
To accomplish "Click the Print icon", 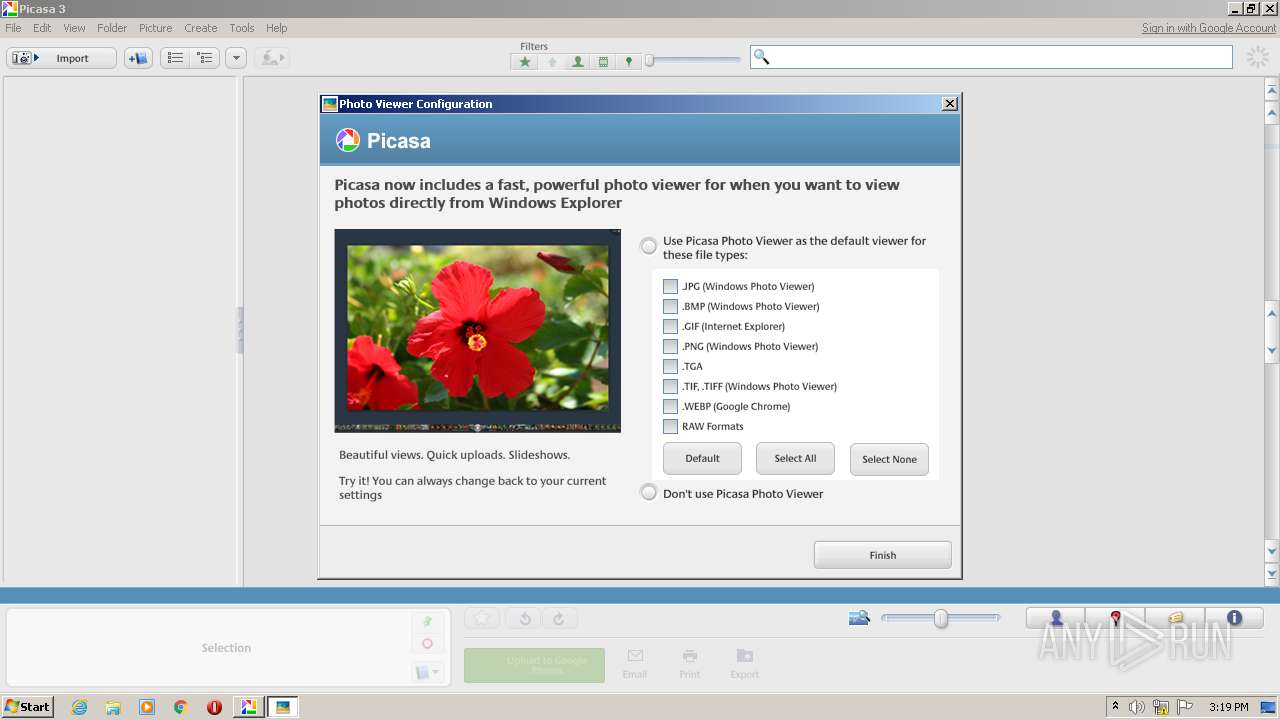I will pyautogui.click(x=690, y=663).
